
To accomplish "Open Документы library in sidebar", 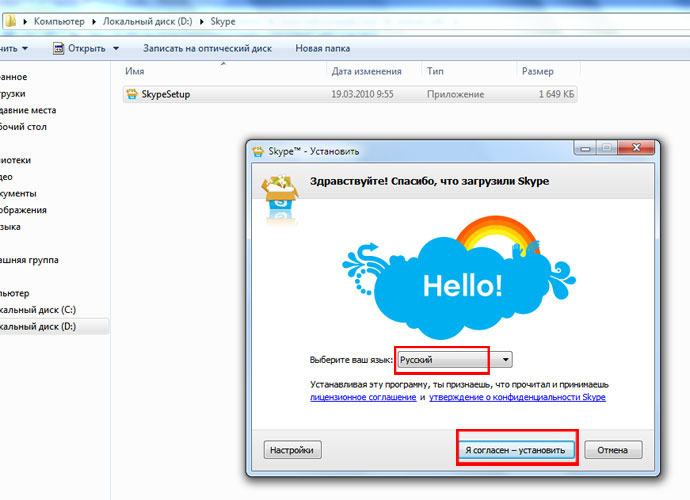I will tap(18, 194).
